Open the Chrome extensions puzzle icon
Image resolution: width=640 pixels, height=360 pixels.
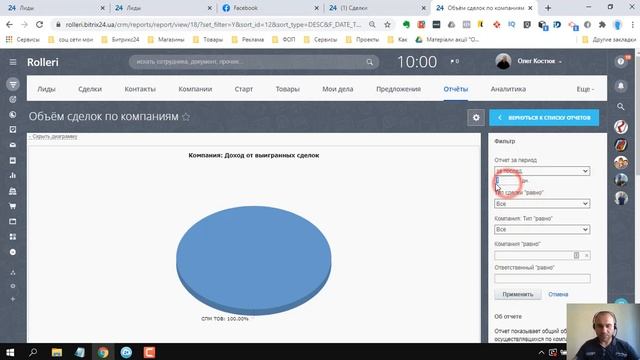click(602, 24)
